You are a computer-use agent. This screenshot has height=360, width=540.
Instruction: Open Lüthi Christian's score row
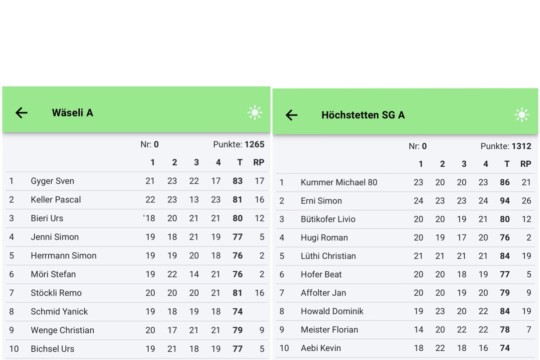[406, 256]
